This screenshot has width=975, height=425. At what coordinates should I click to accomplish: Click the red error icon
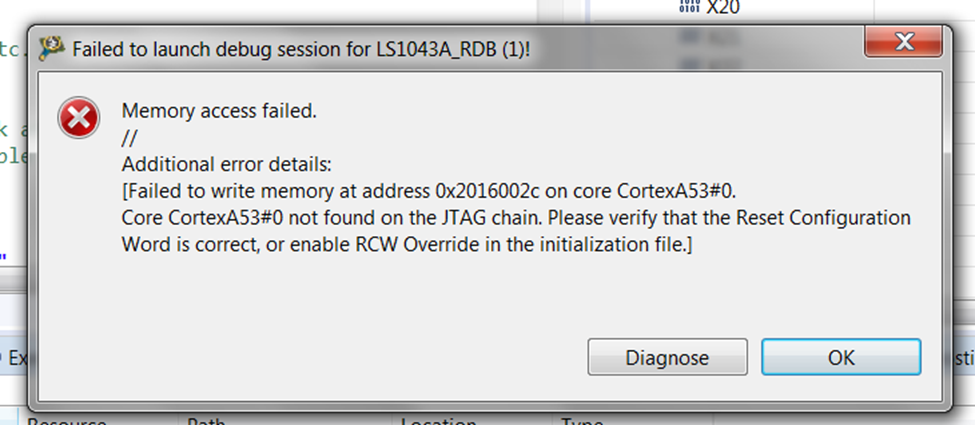tap(78, 120)
